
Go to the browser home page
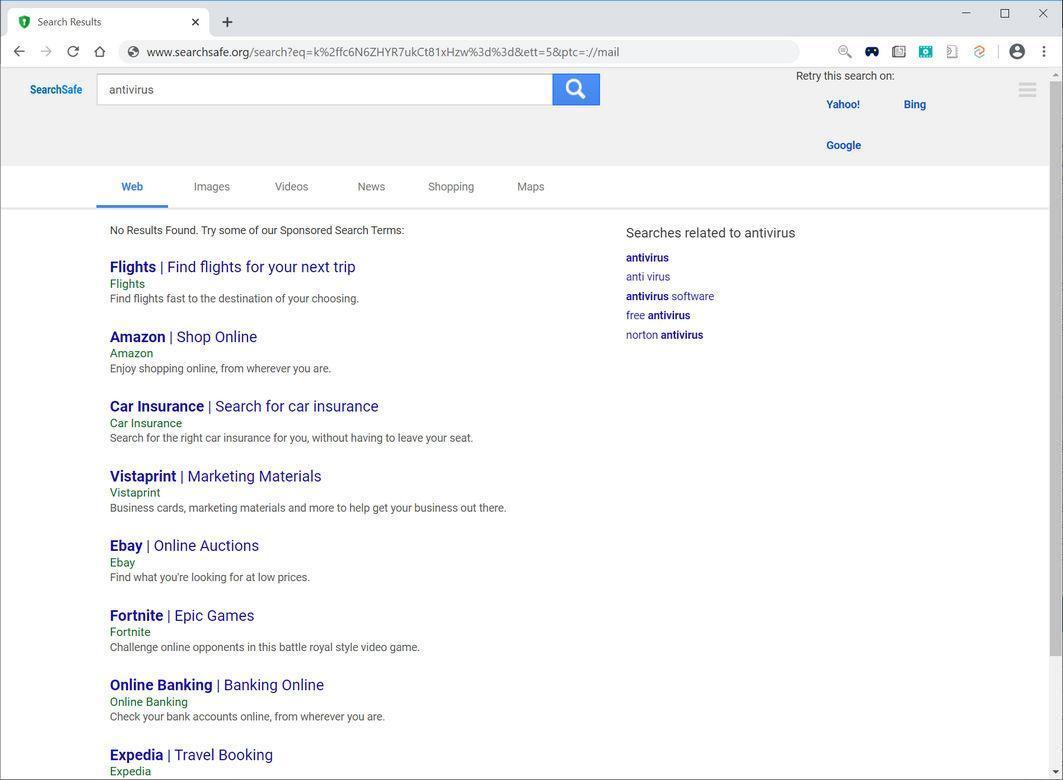tap(100, 52)
